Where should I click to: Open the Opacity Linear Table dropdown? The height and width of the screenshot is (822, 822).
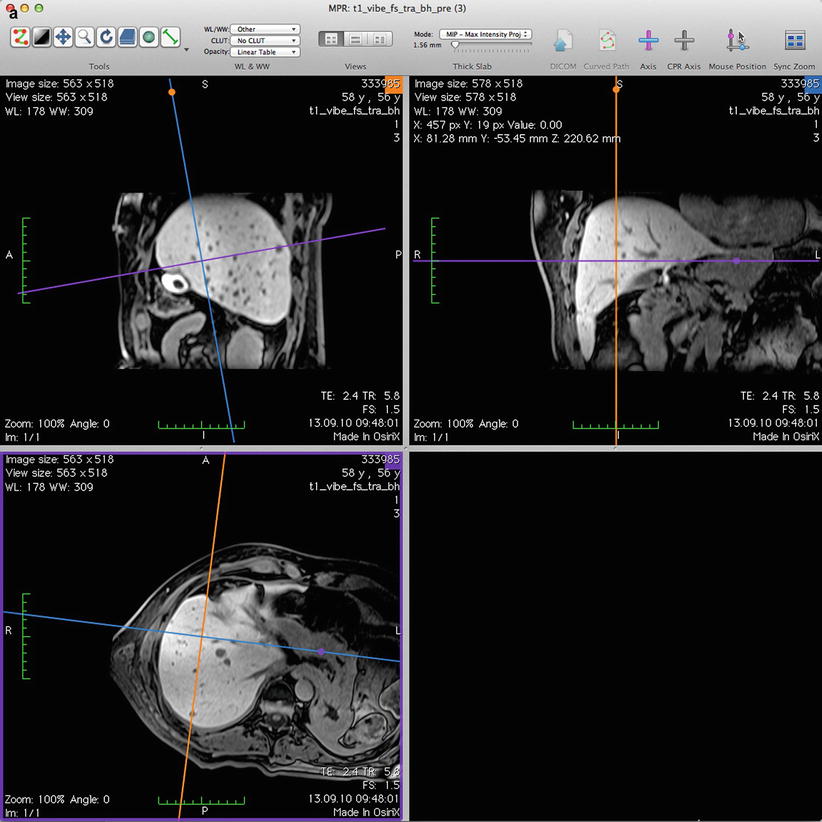(265, 52)
